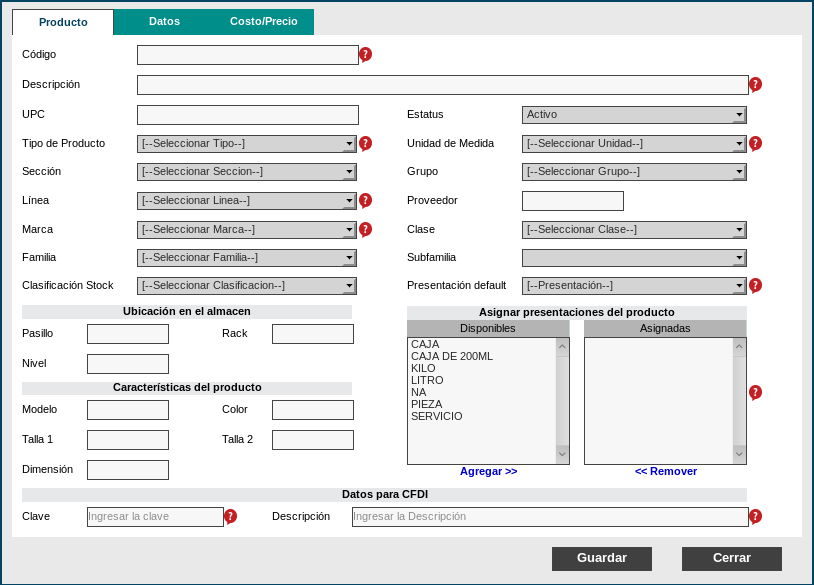Click help icon beside Unidad de Medida
Image resolution: width=814 pixels, height=585 pixels.
tap(755, 143)
